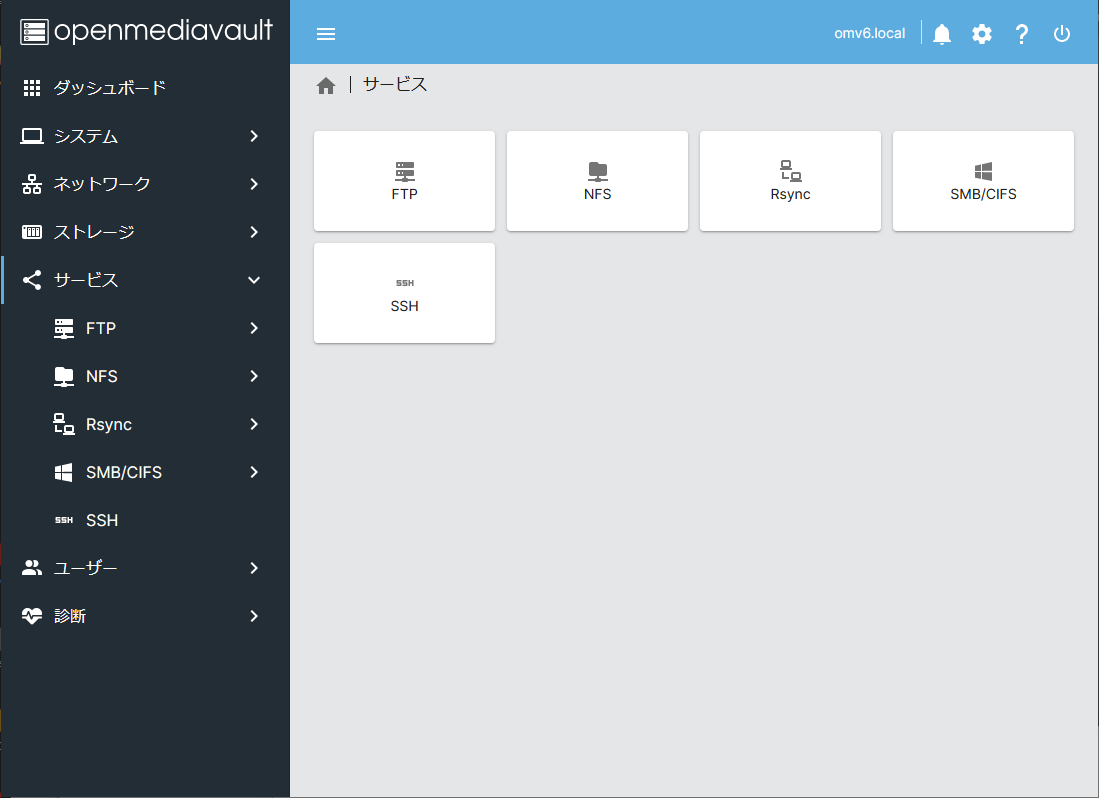Viewport: 1099px width, 798px height.
Task: Click FTP server icon on the FTP card
Action: click(404, 172)
